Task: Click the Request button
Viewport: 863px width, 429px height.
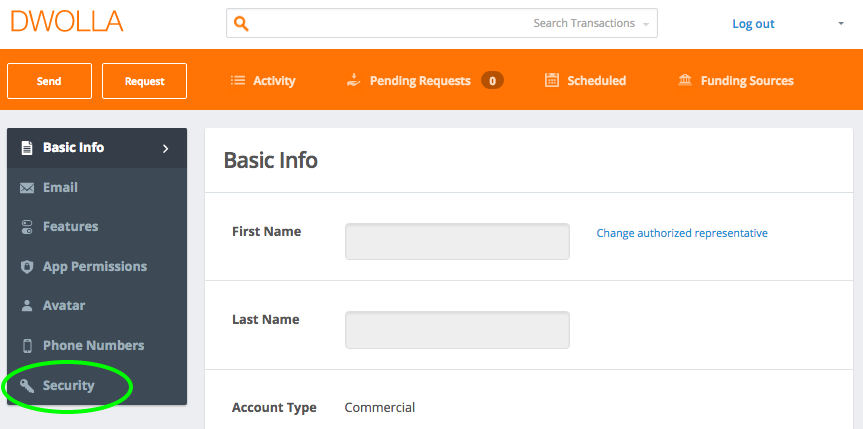Action: point(145,81)
